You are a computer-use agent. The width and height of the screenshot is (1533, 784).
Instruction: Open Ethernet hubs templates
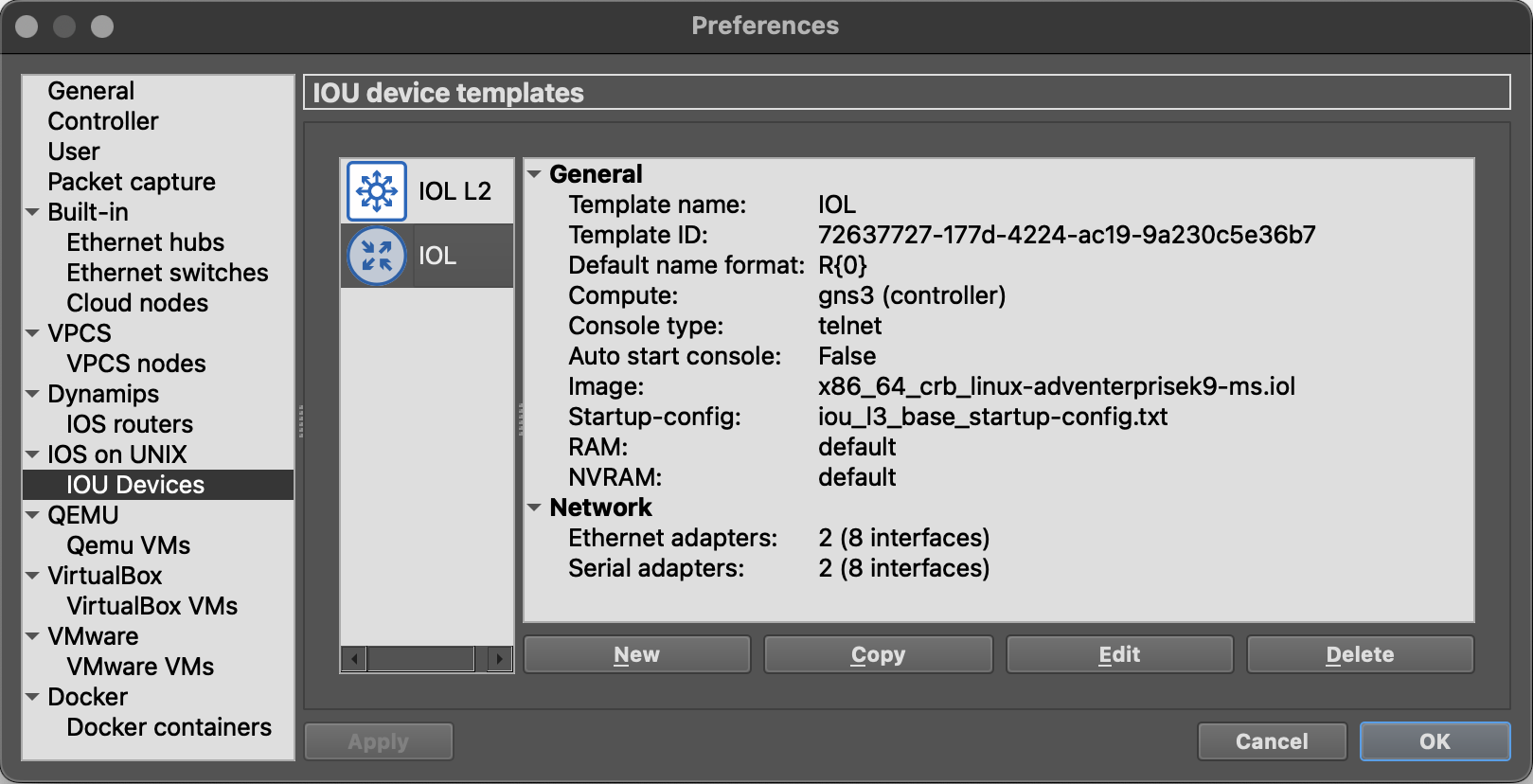(x=146, y=242)
